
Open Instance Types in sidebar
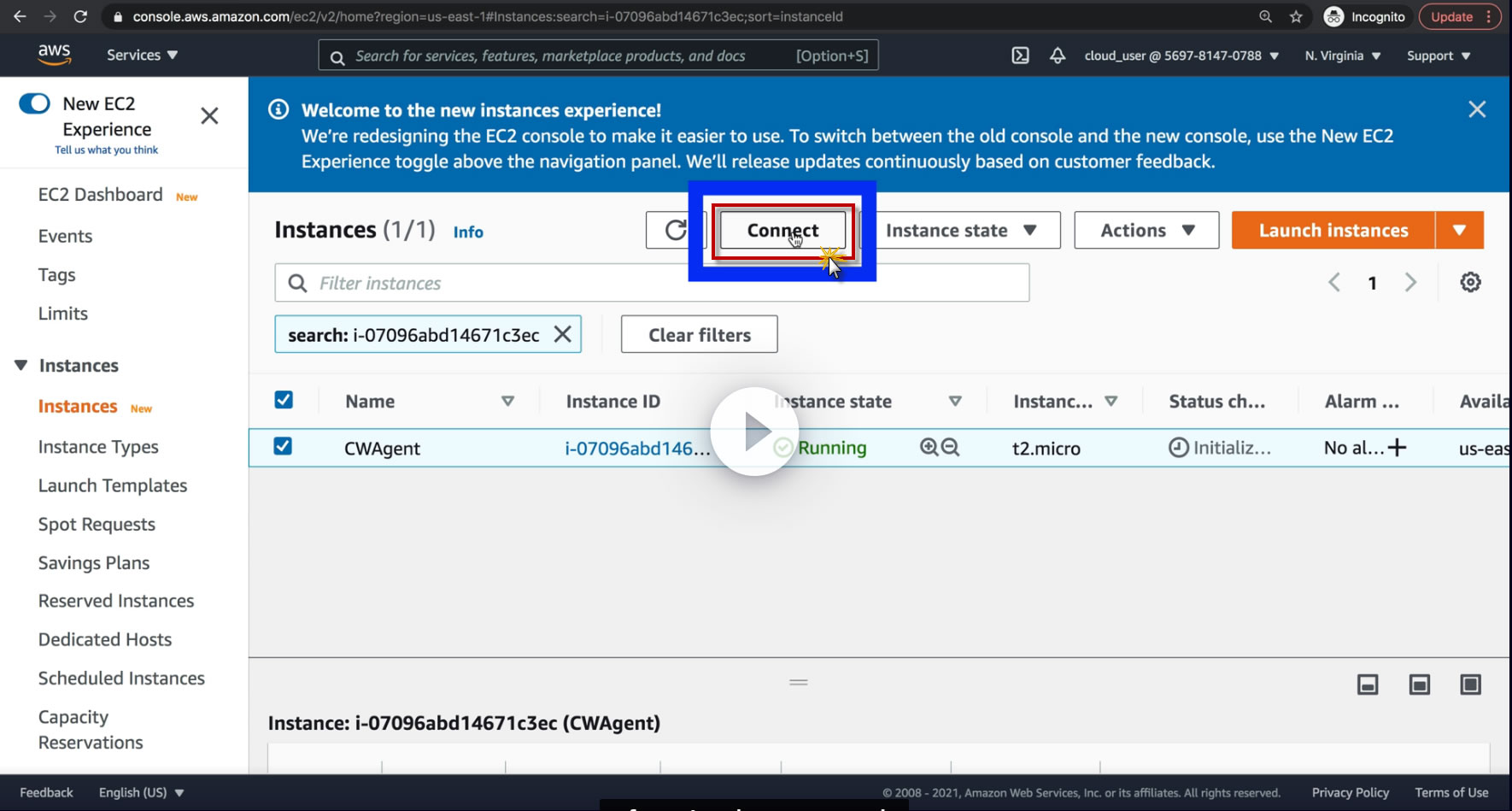coord(98,447)
